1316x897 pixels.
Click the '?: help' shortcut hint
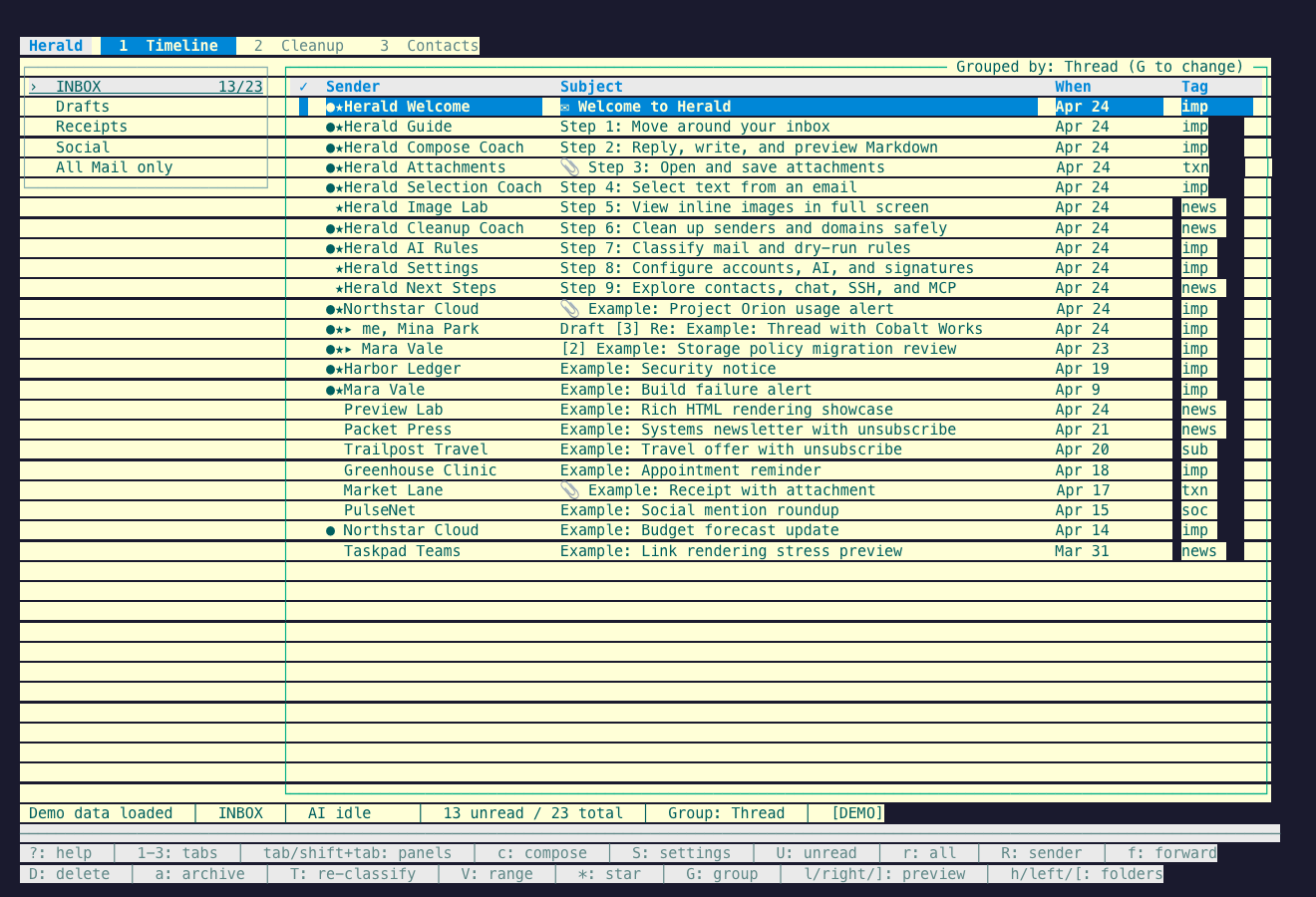click(x=61, y=853)
